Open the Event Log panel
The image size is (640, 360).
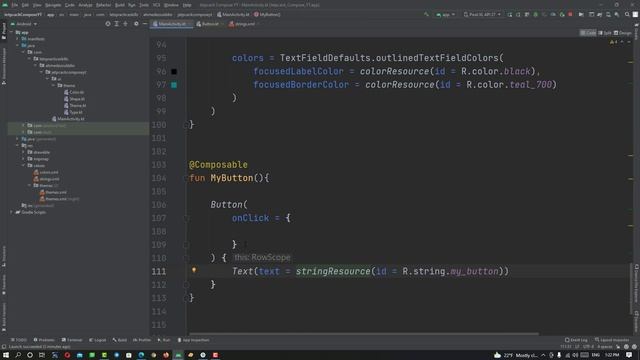pos(576,340)
